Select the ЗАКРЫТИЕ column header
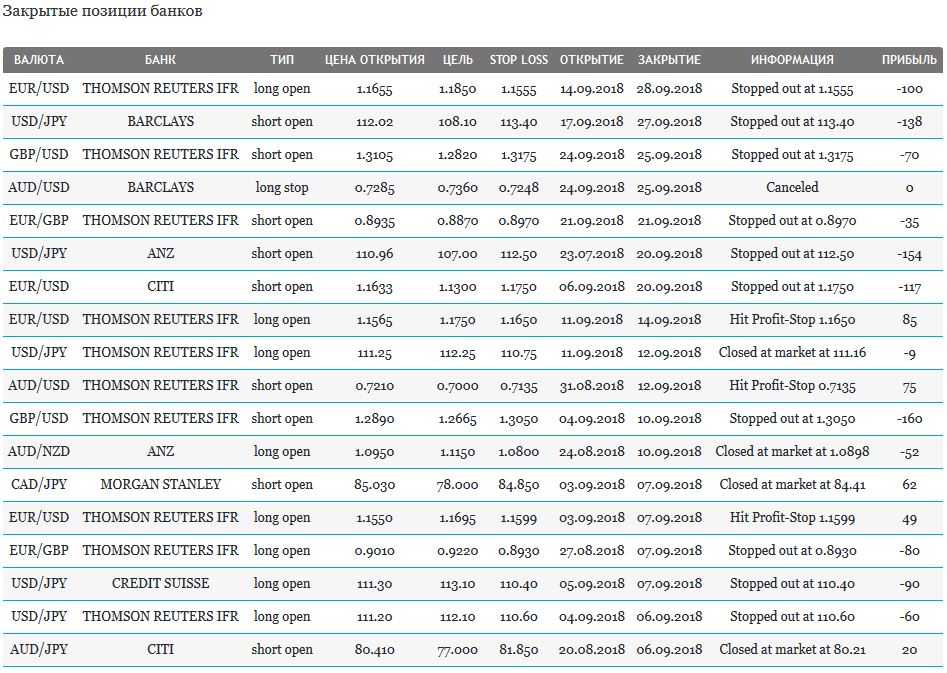The width and height of the screenshot is (947, 673). pyautogui.click(x=669, y=60)
